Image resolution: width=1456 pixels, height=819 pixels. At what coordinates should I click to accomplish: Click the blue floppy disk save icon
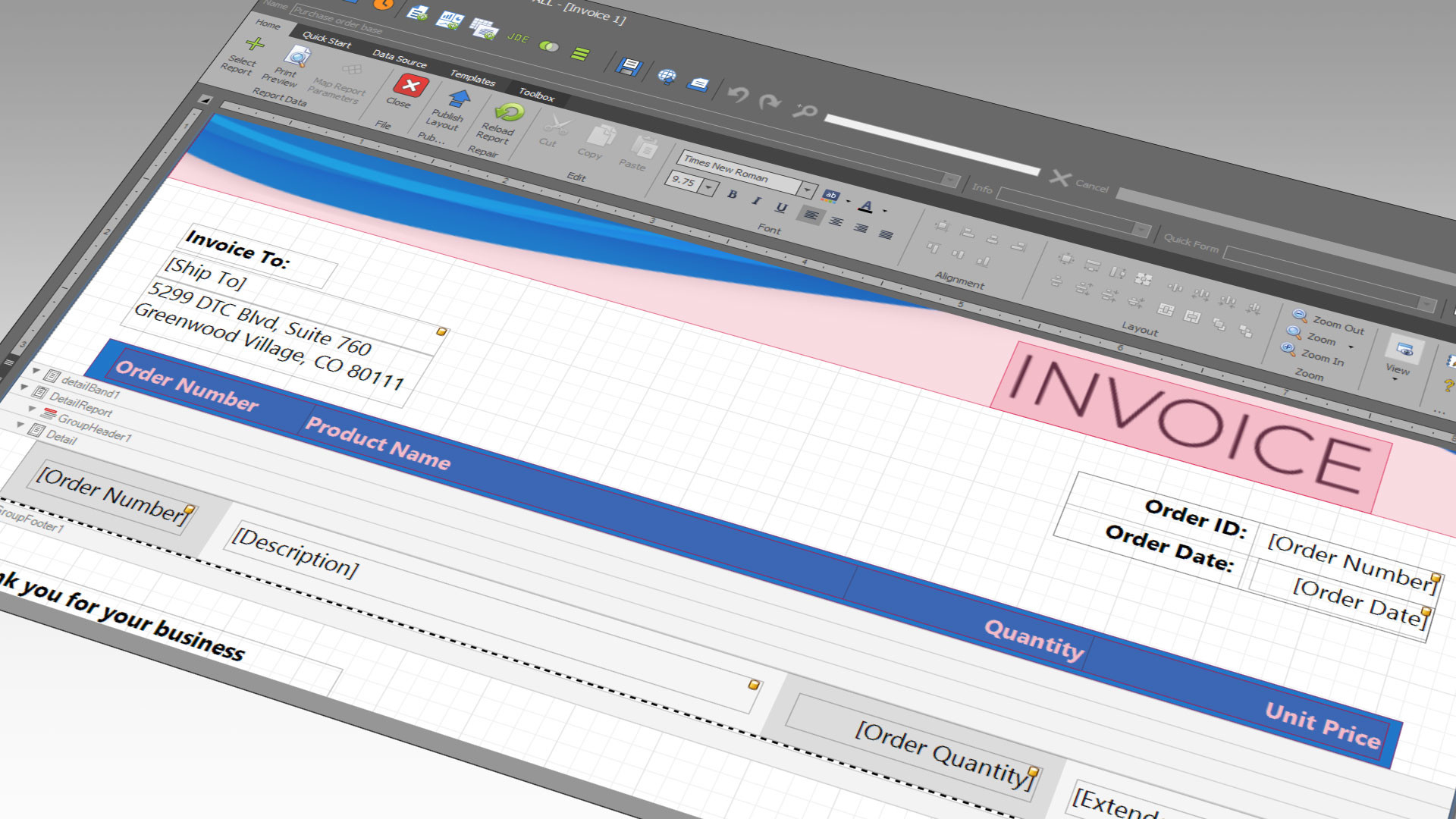coord(628,67)
